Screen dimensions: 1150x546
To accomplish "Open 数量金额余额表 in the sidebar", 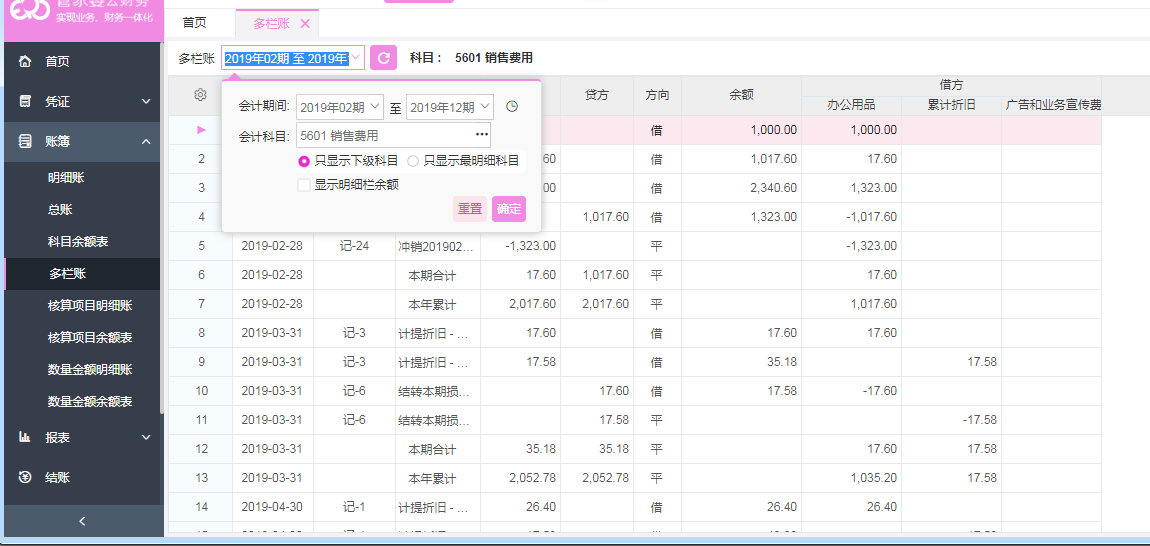I will coord(90,402).
